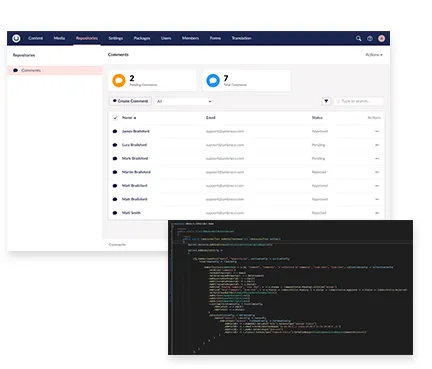The image size is (432, 369).
Task: Click the Rejected status in Martin Brailsford's row
Action: tap(319, 172)
